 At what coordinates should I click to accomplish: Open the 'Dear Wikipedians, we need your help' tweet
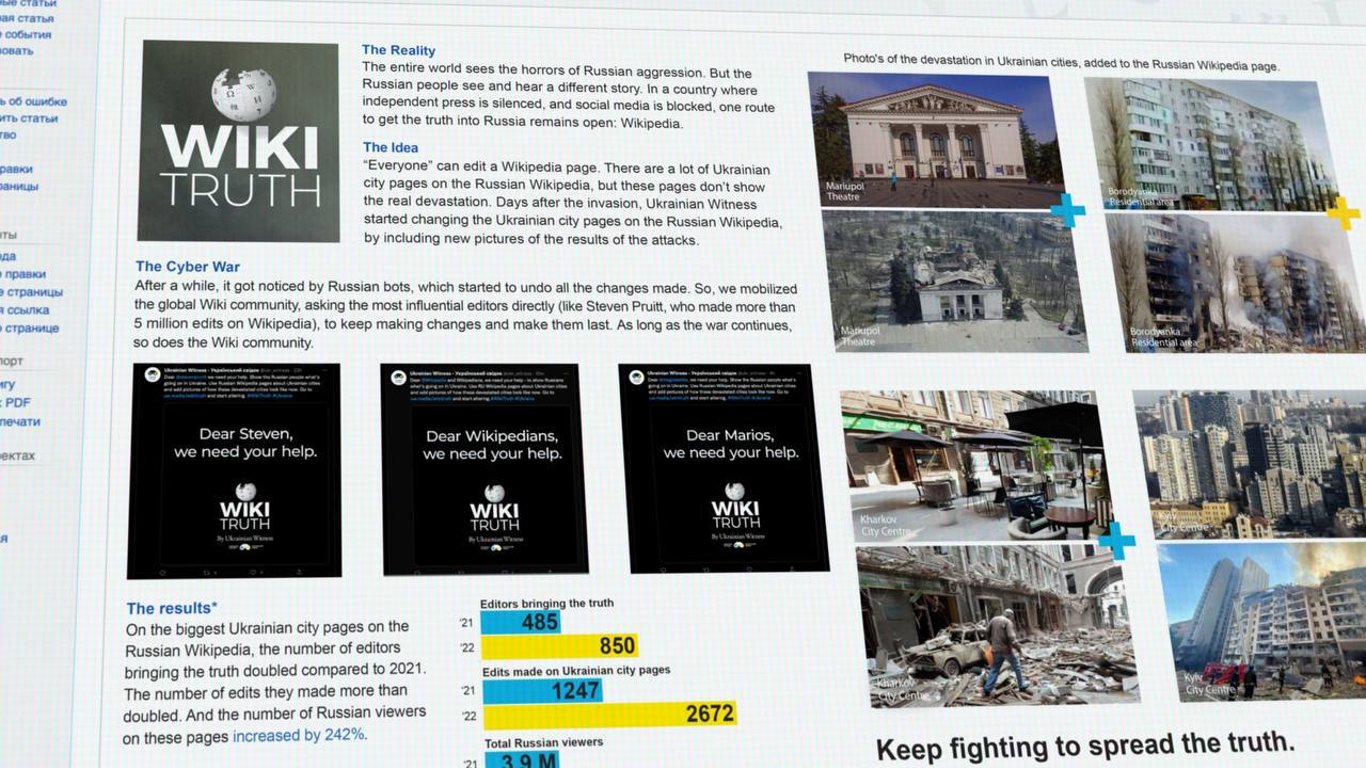click(x=486, y=470)
